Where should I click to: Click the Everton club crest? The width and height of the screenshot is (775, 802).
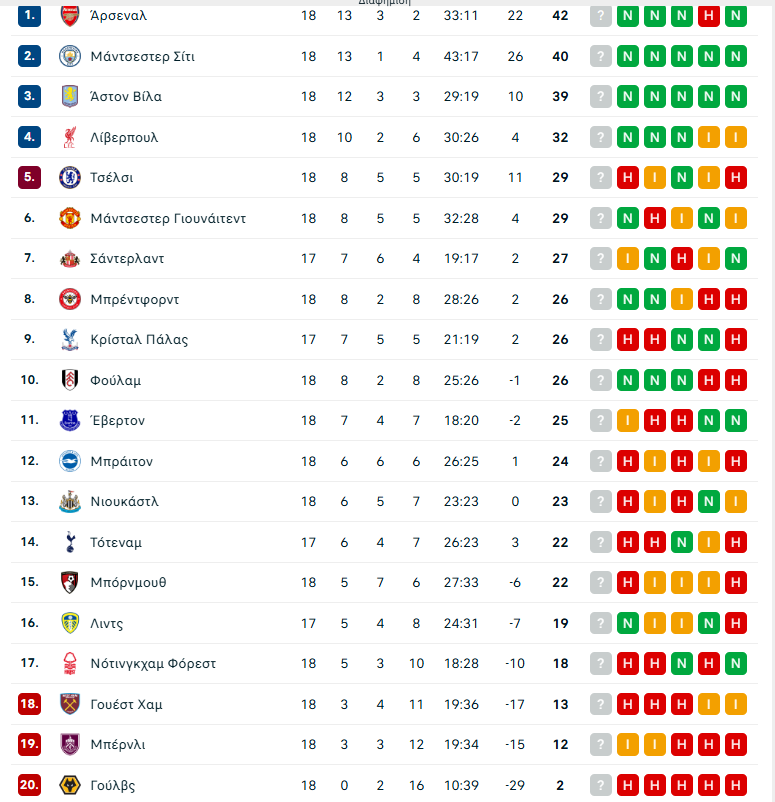tap(69, 421)
